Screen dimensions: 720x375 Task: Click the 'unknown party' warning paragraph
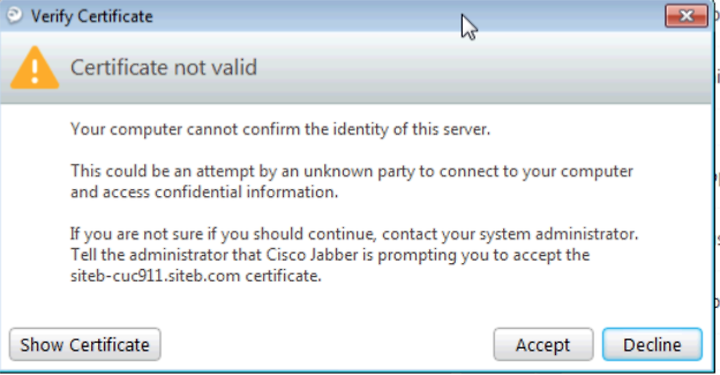point(352,181)
